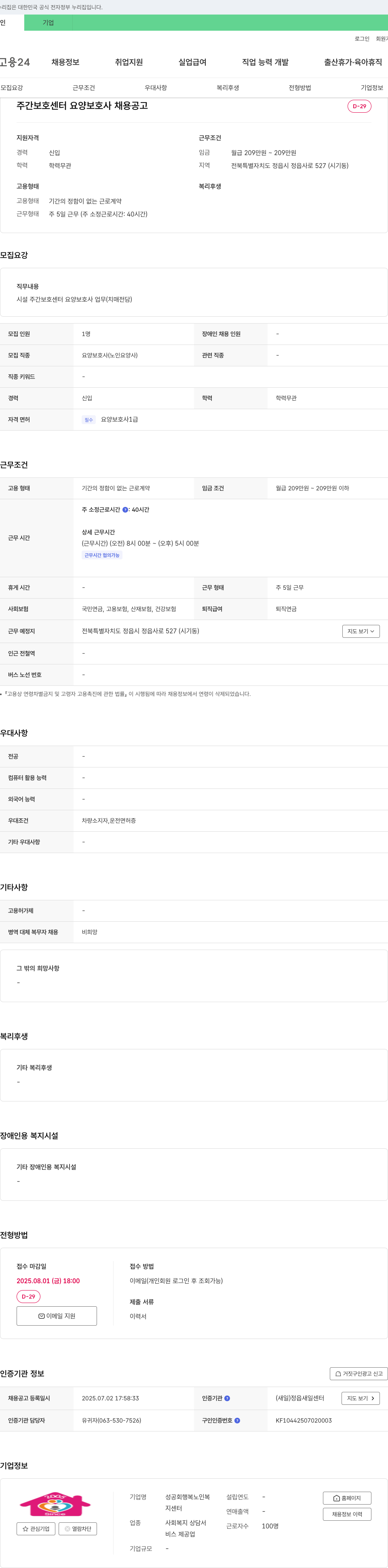This screenshot has width=388, height=1568.
Task: Jump to the 복리후생 section tab
Action: (x=228, y=88)
